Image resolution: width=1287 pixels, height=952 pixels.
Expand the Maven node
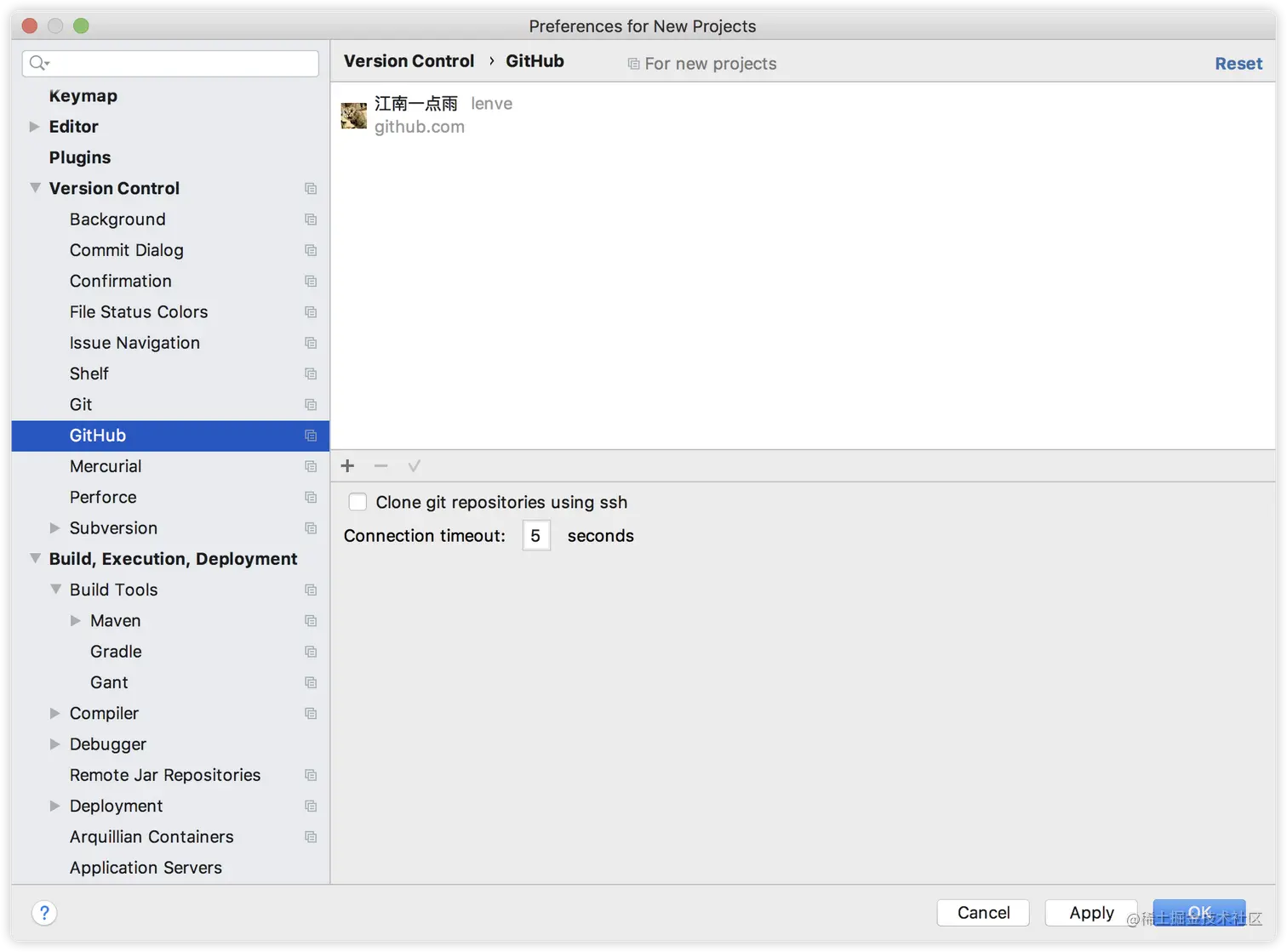[x=75, y=621]
